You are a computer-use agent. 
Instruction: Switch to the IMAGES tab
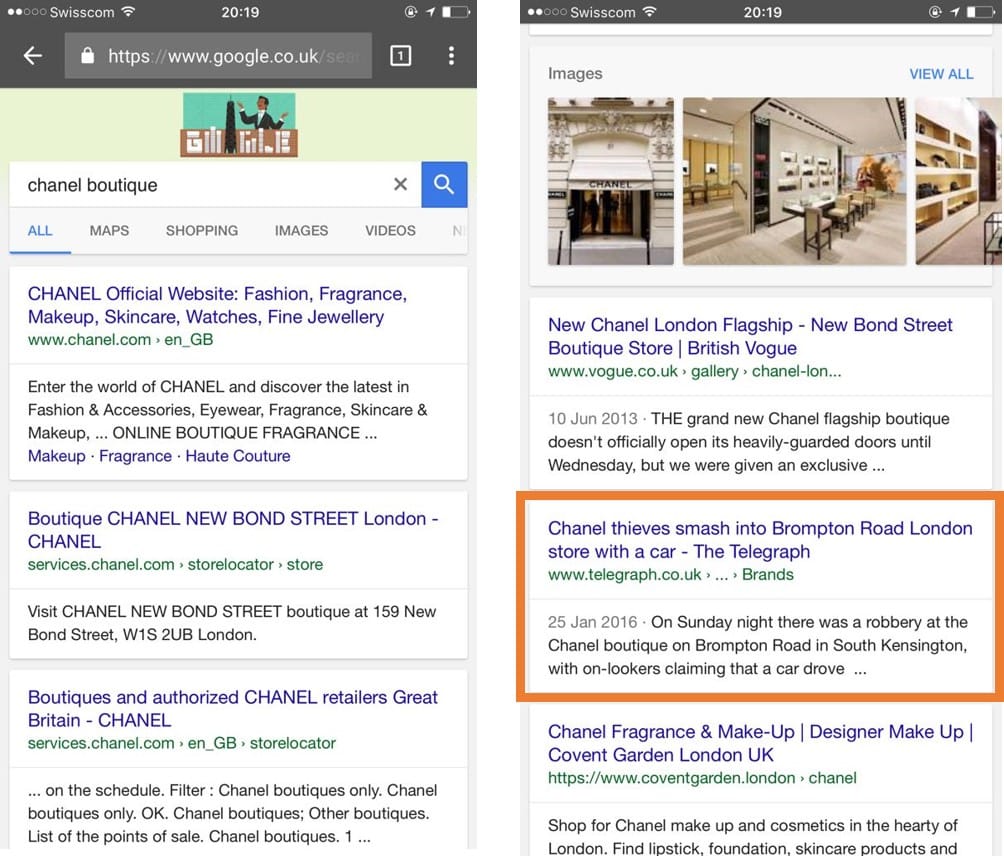(x=301, y=230)
